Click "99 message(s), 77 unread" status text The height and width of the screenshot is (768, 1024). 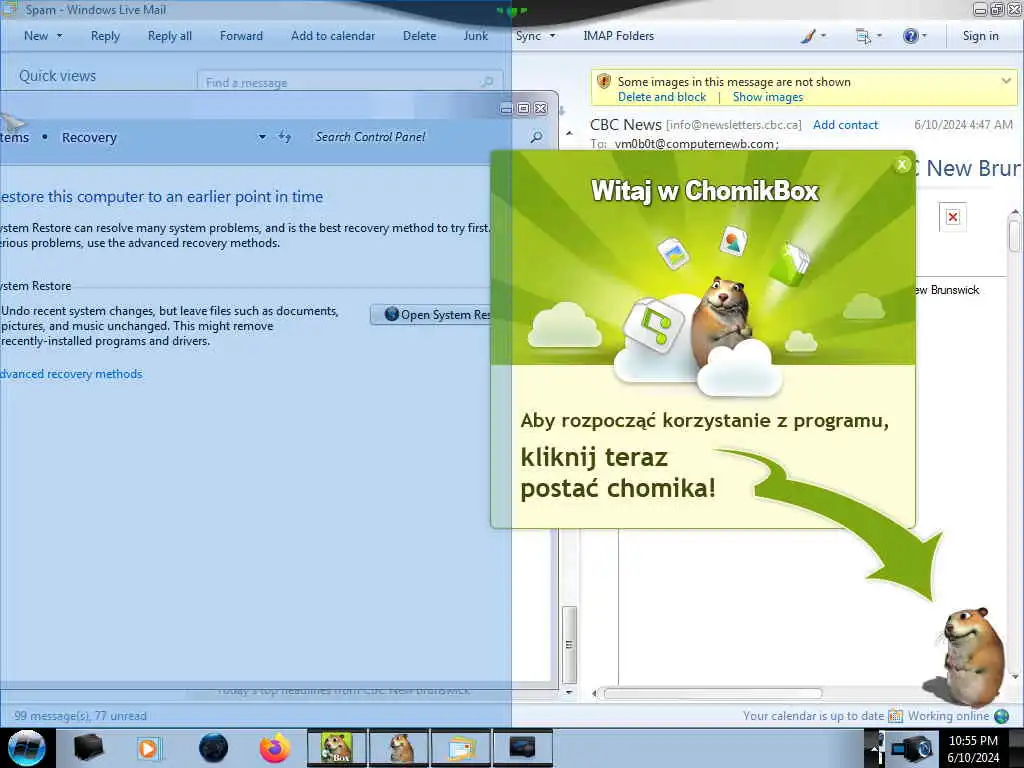tap(80, 716)
